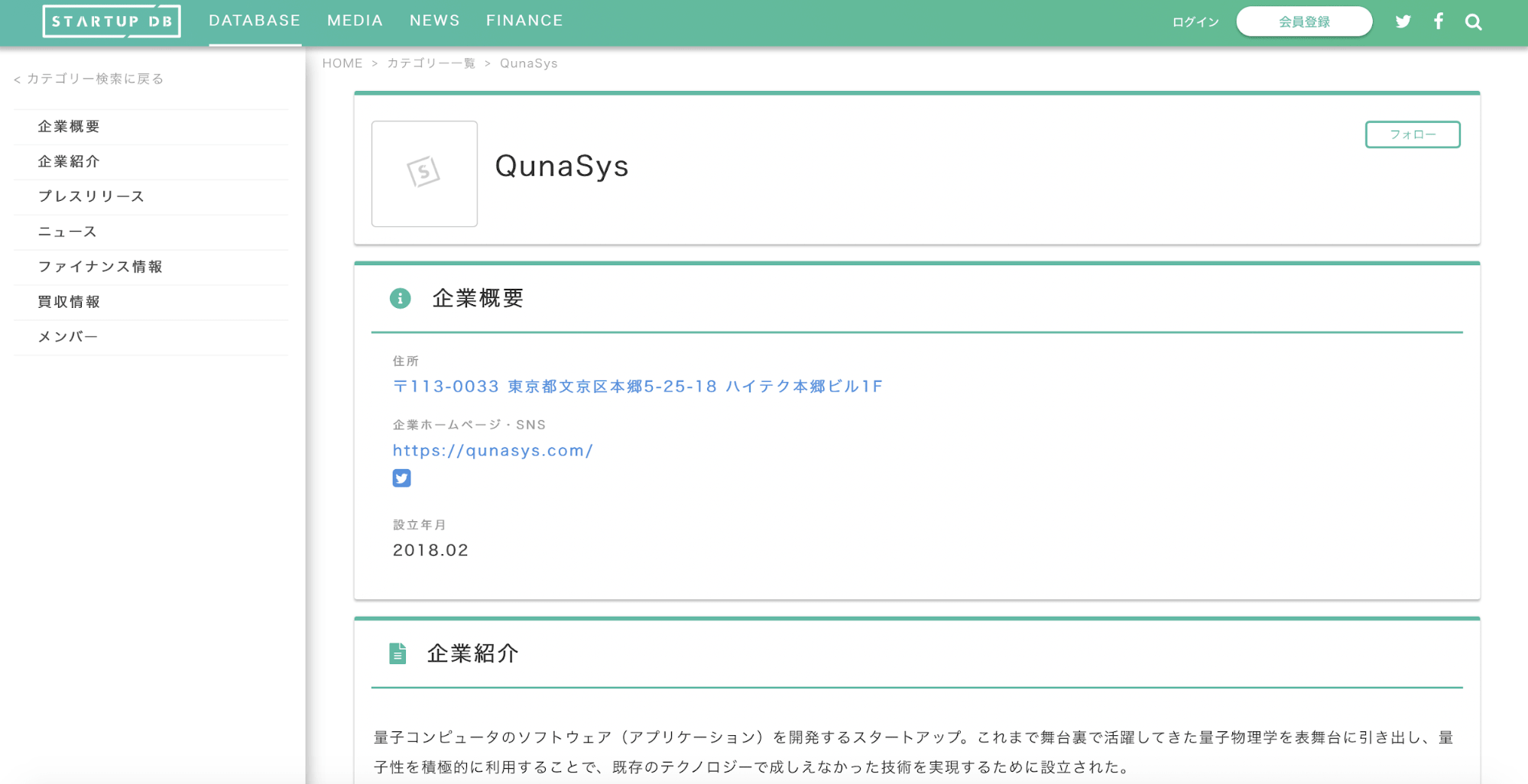
Task: Open the NEWS menu tab
Action: (434, 21)
